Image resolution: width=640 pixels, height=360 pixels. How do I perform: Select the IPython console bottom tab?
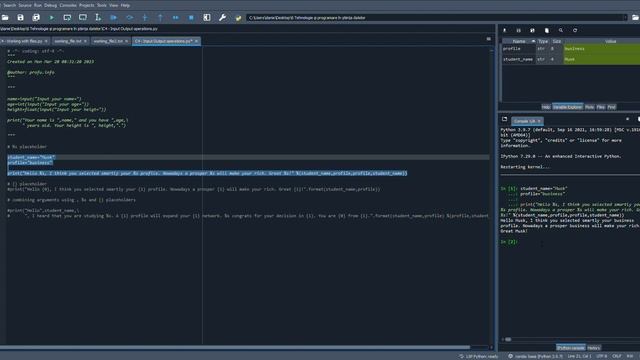tap(571, 348)
